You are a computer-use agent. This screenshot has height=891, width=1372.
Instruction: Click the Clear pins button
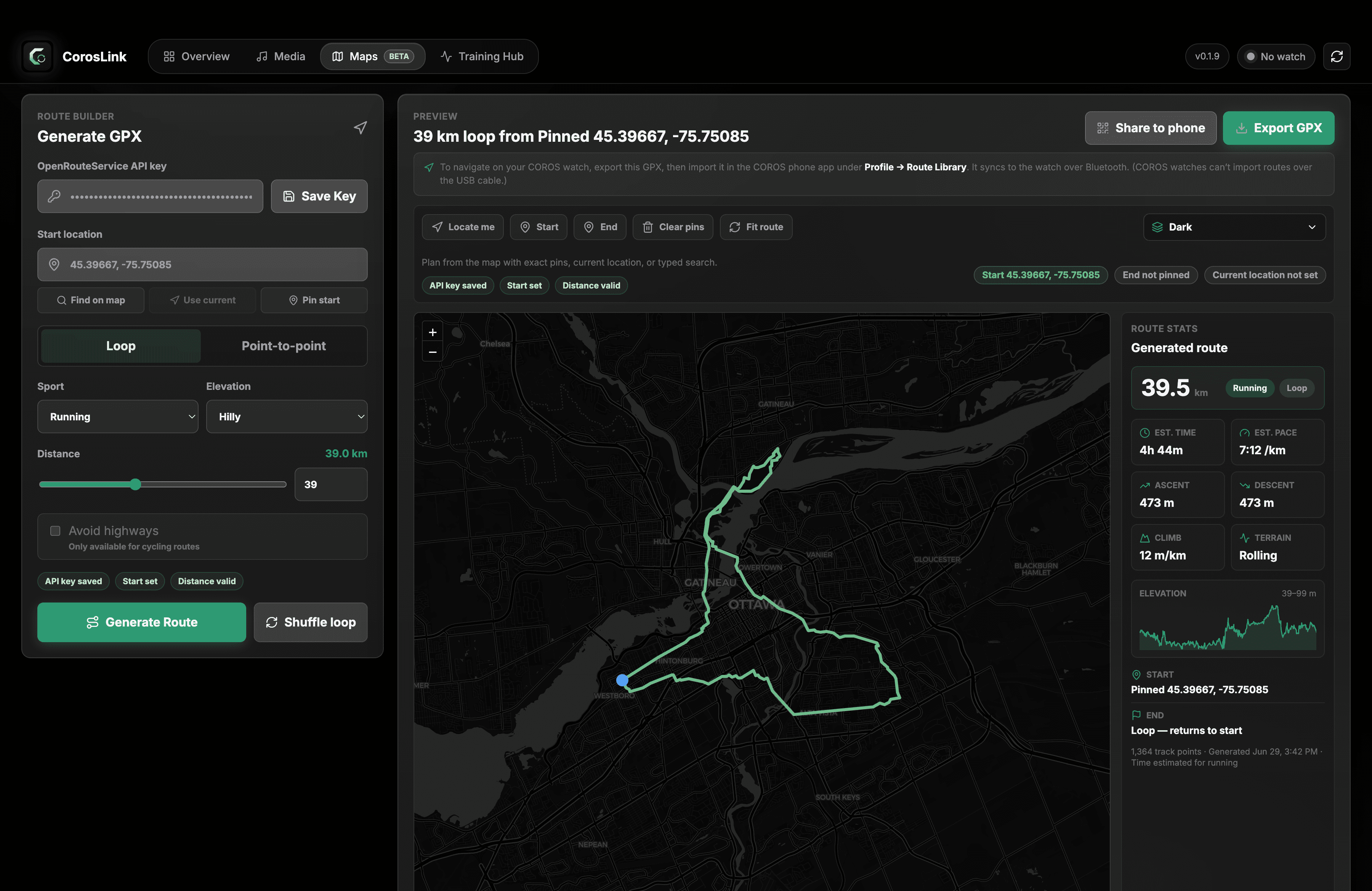tap(673, 227)
